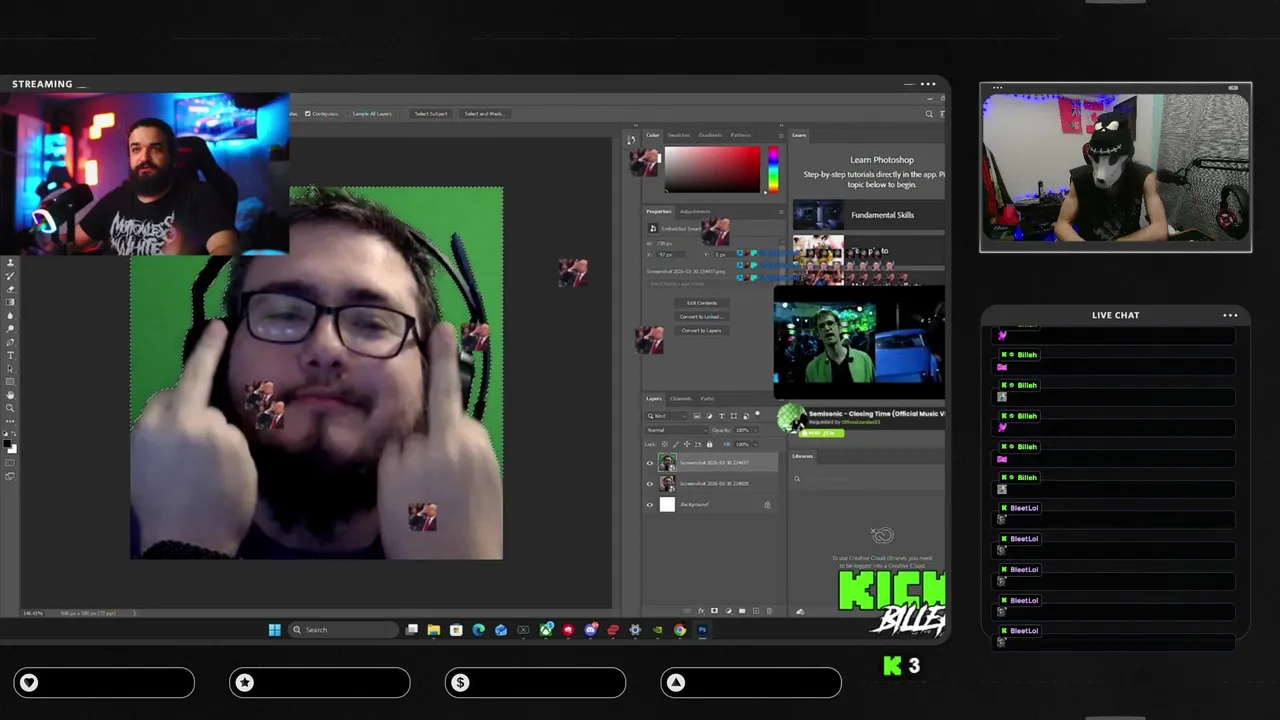Filter layers by adjustment layer icon
Image resolution: width=1280 pixels, height=720 pixels.
pyautogui.click(x=709, y=416)
